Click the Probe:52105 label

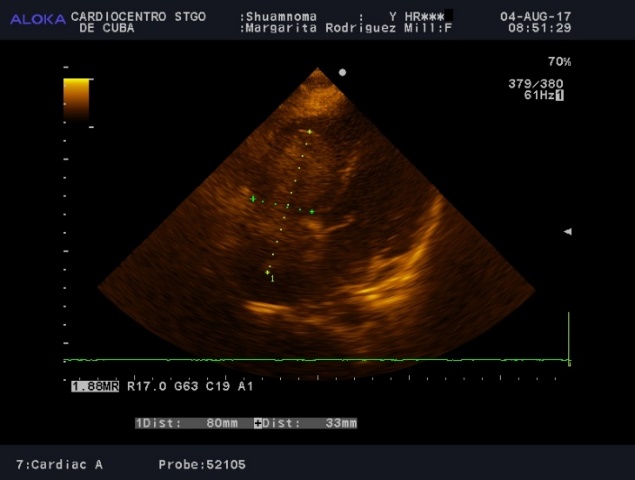[x=201, y=465]
